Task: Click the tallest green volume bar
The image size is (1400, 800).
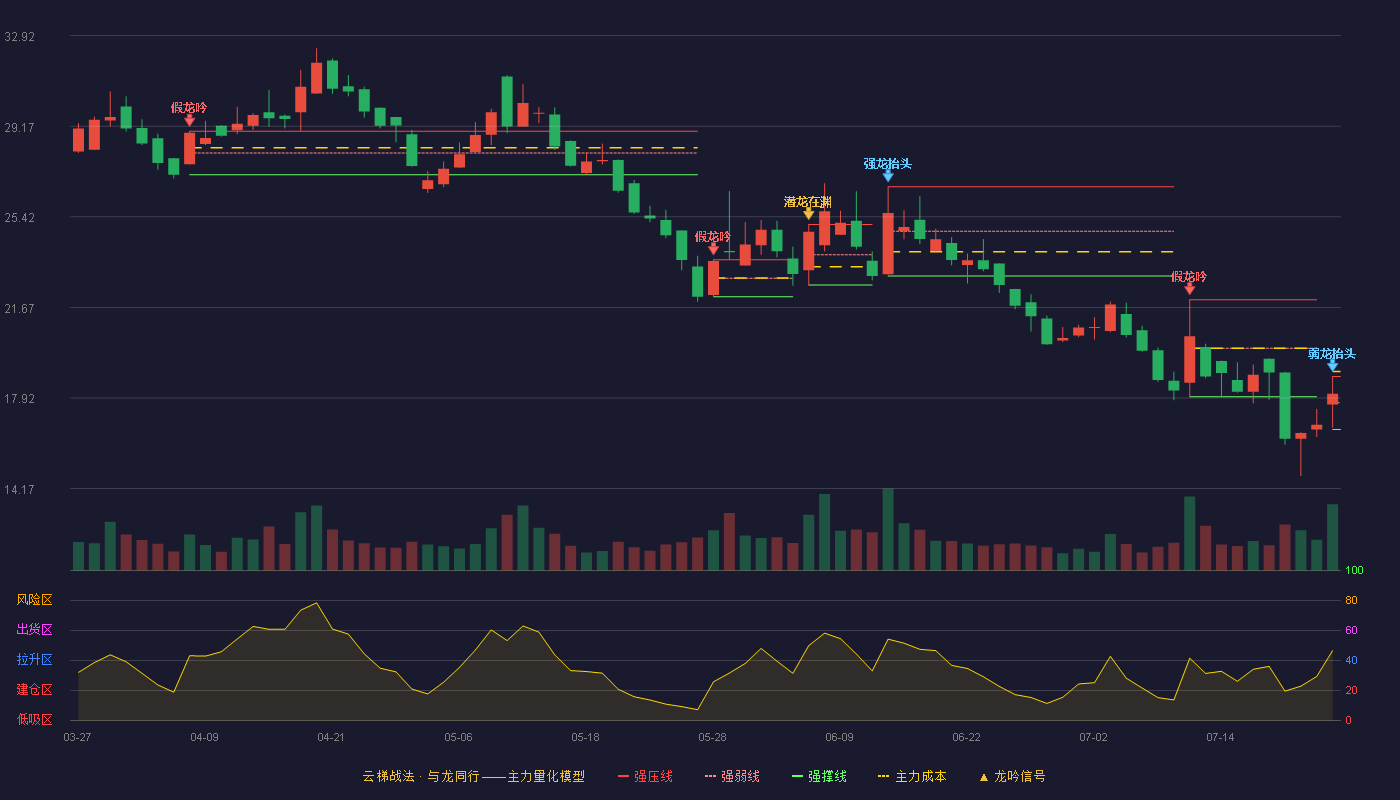Action: coord(888,529)
